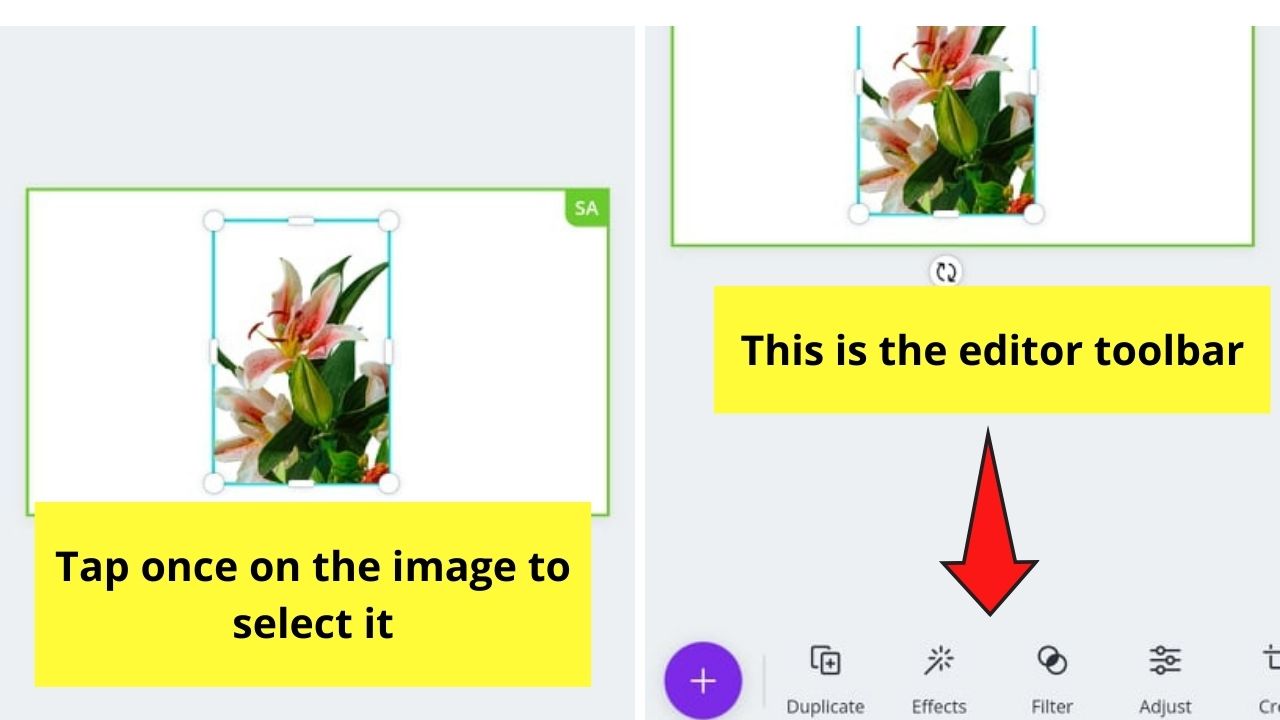Click the bottom-left corner handle of the right lily image
This screenshot has width=1280, height=720.
(x=858, y=213)
